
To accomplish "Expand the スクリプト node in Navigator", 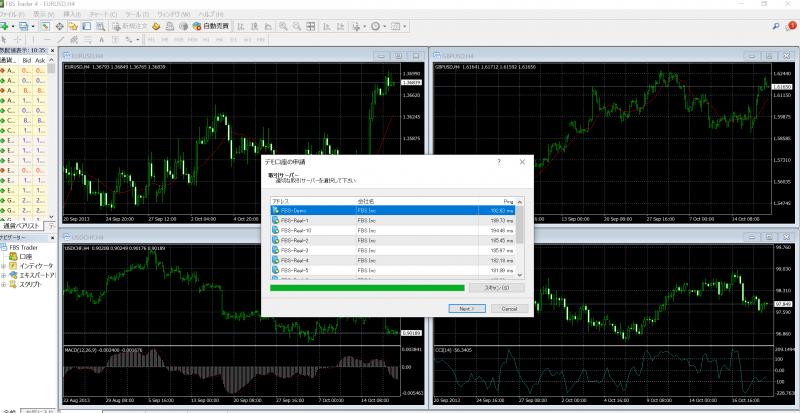I will pyautogui.click(x=4, y=284).
